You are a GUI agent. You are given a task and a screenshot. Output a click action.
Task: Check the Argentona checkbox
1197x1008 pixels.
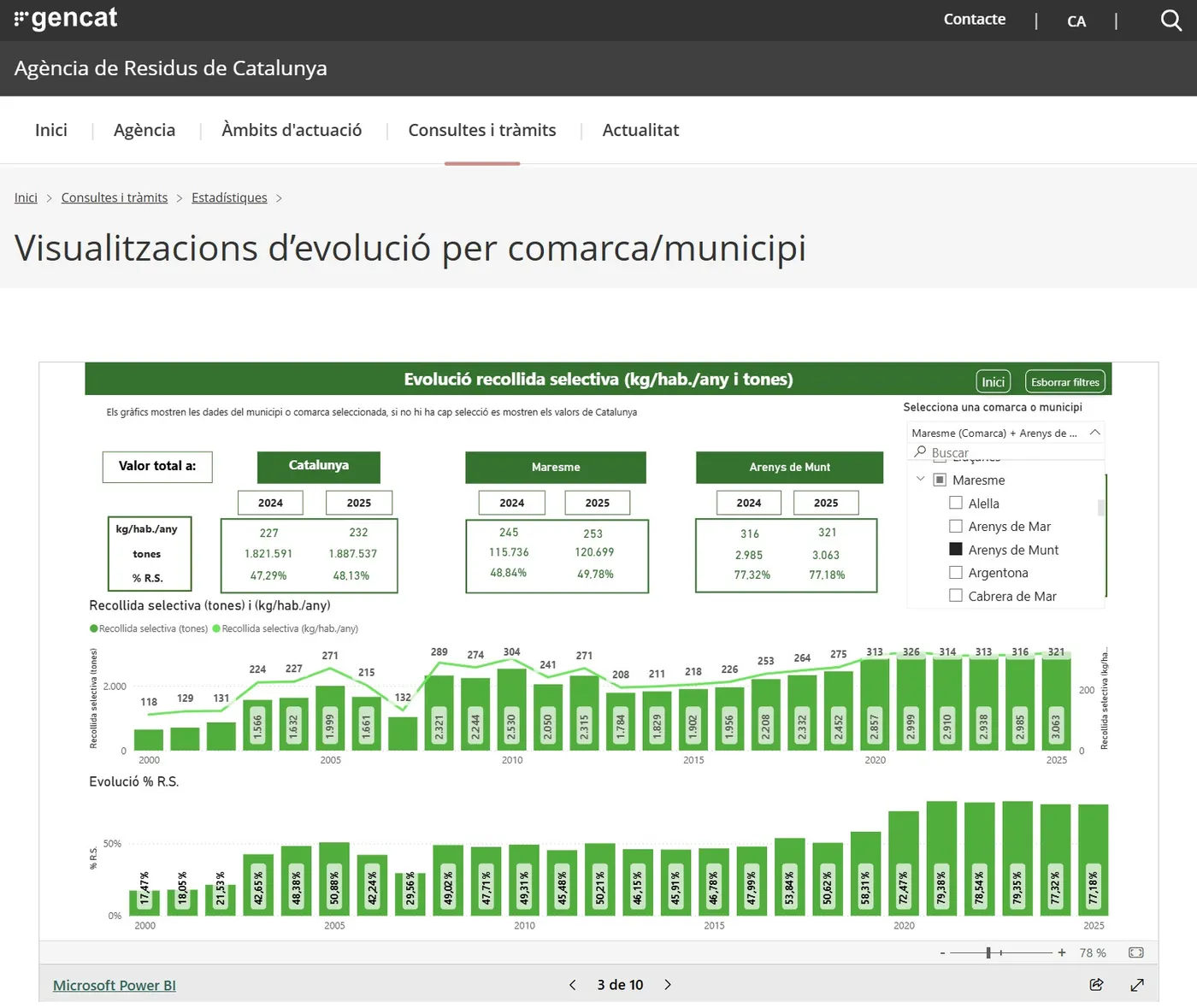(956, 572)
